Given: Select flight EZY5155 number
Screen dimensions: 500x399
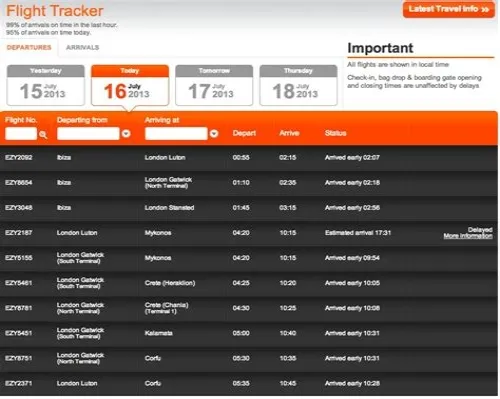Looking at the screenshot, I should coord(19,258).
